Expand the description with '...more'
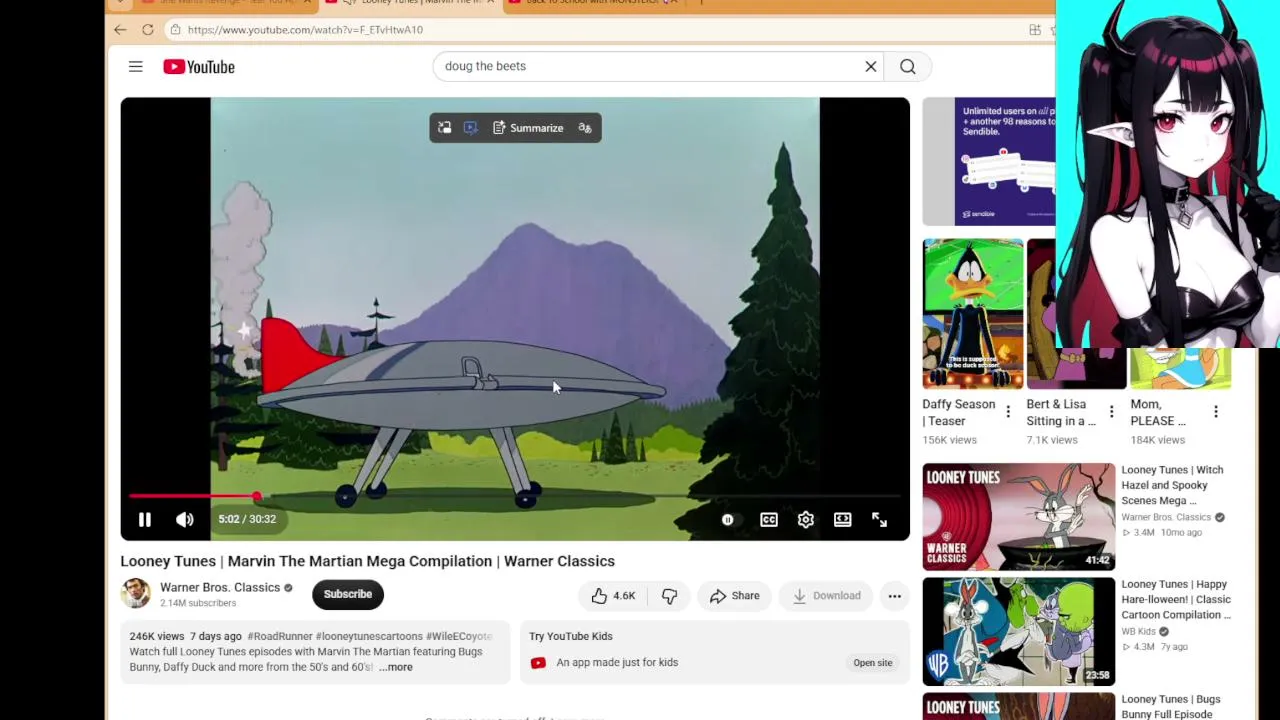The height and width of the screenshot is (720, 1280). [x=396, y=667]
